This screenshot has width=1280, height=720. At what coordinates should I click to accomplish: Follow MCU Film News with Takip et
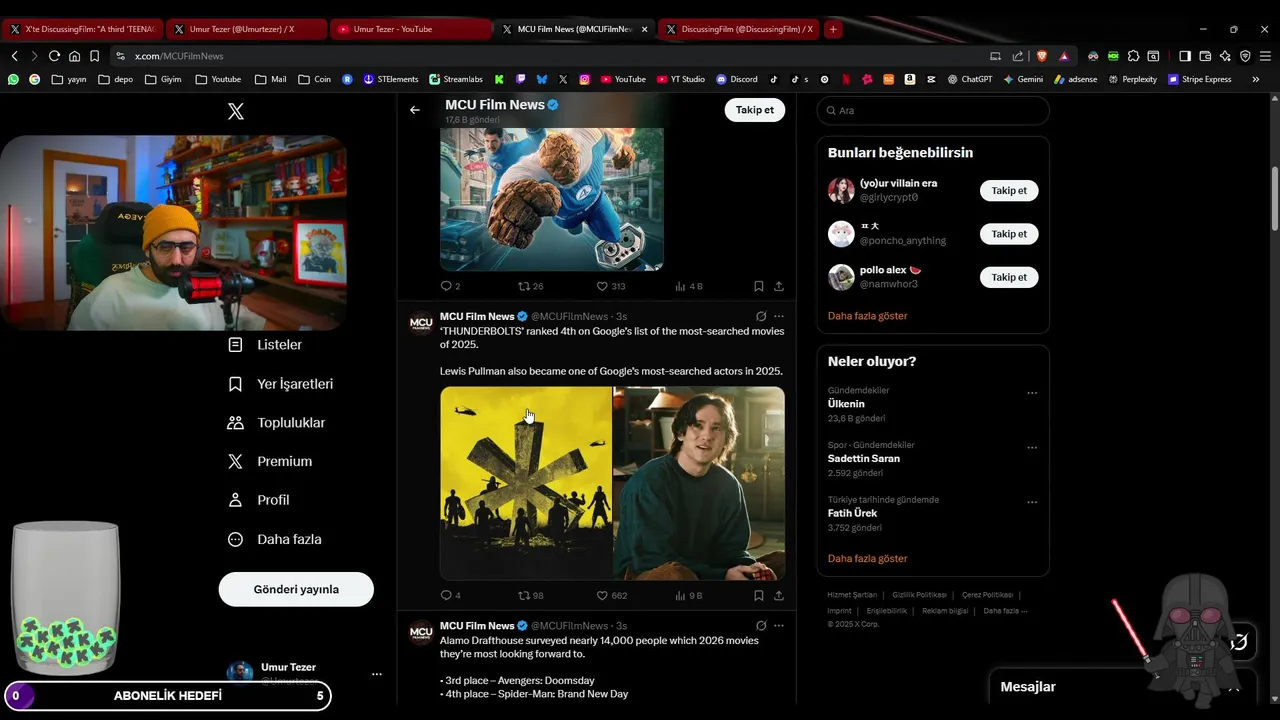[755, 110]
